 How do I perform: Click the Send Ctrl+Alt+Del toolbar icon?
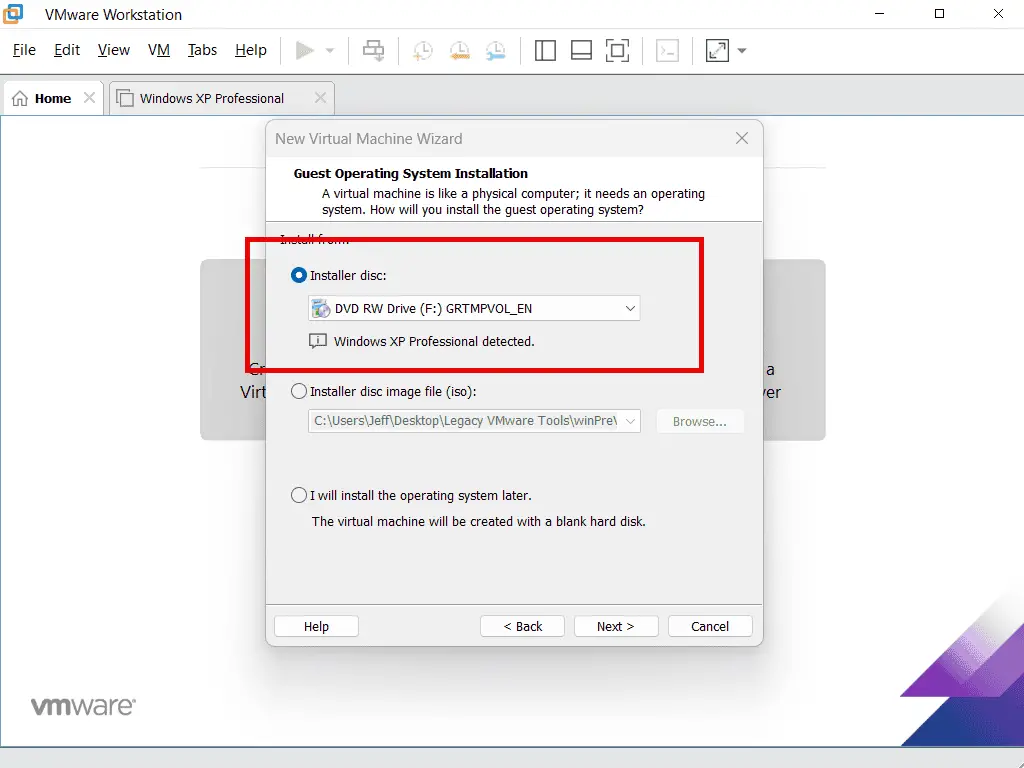tap(374, 50)
